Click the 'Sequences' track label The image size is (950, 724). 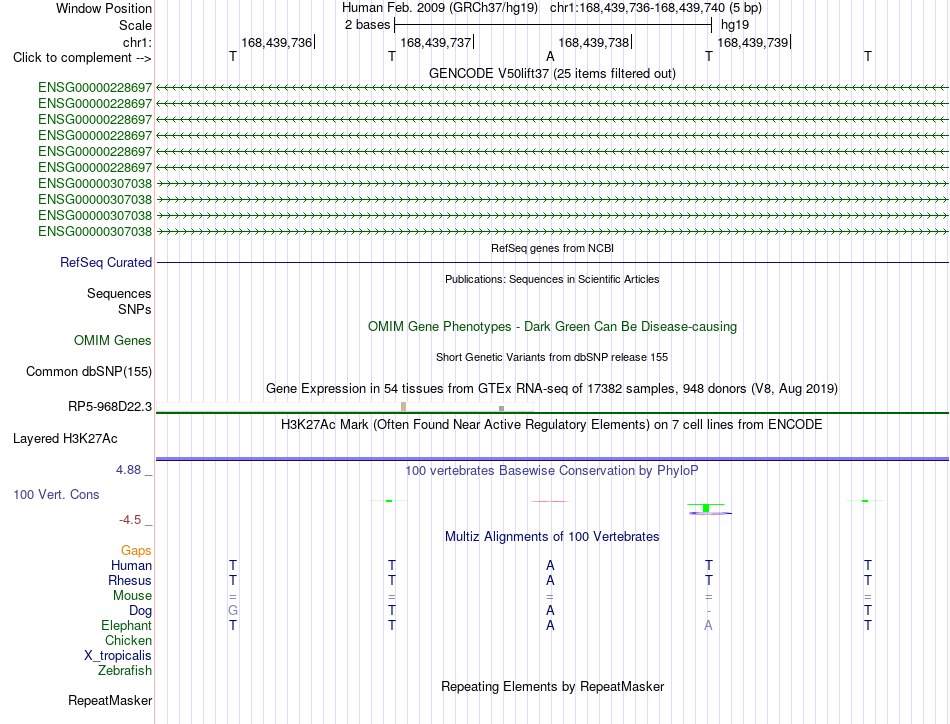pos(119,293)
